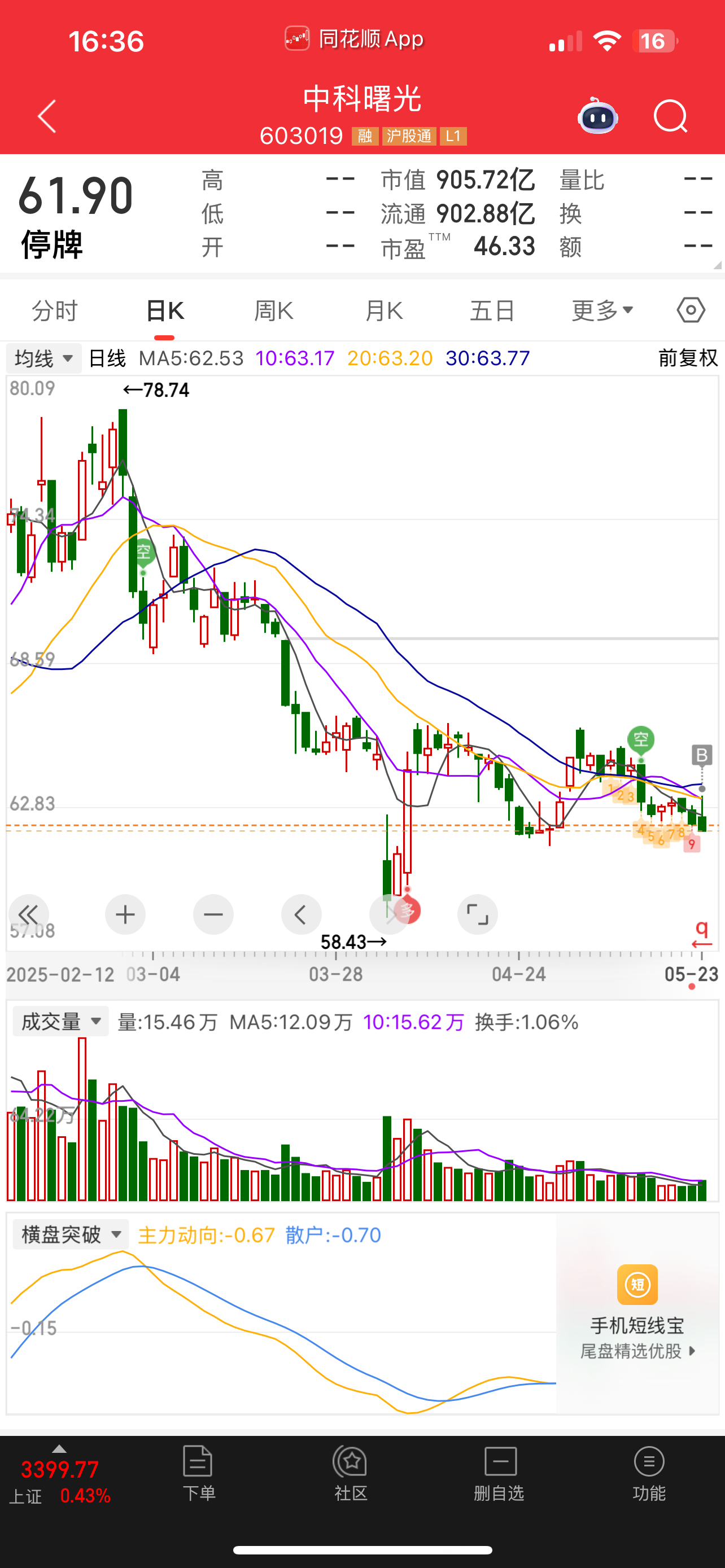Enter fullscreen chart with expand icon
The width and height of the screenshot is (725, 1568).
tap(477, 914)
